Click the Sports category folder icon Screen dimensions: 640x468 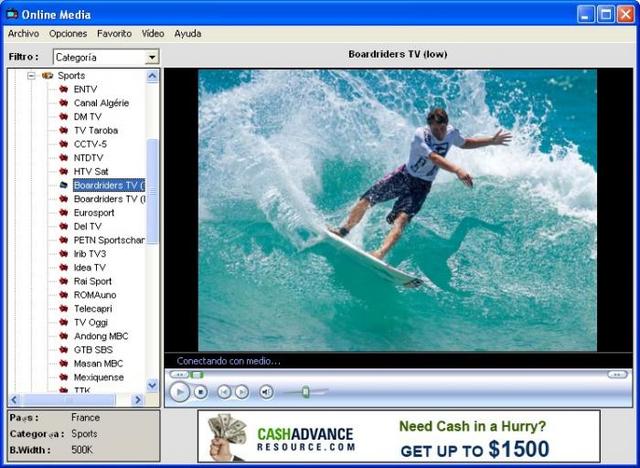(x=47, y=75)
